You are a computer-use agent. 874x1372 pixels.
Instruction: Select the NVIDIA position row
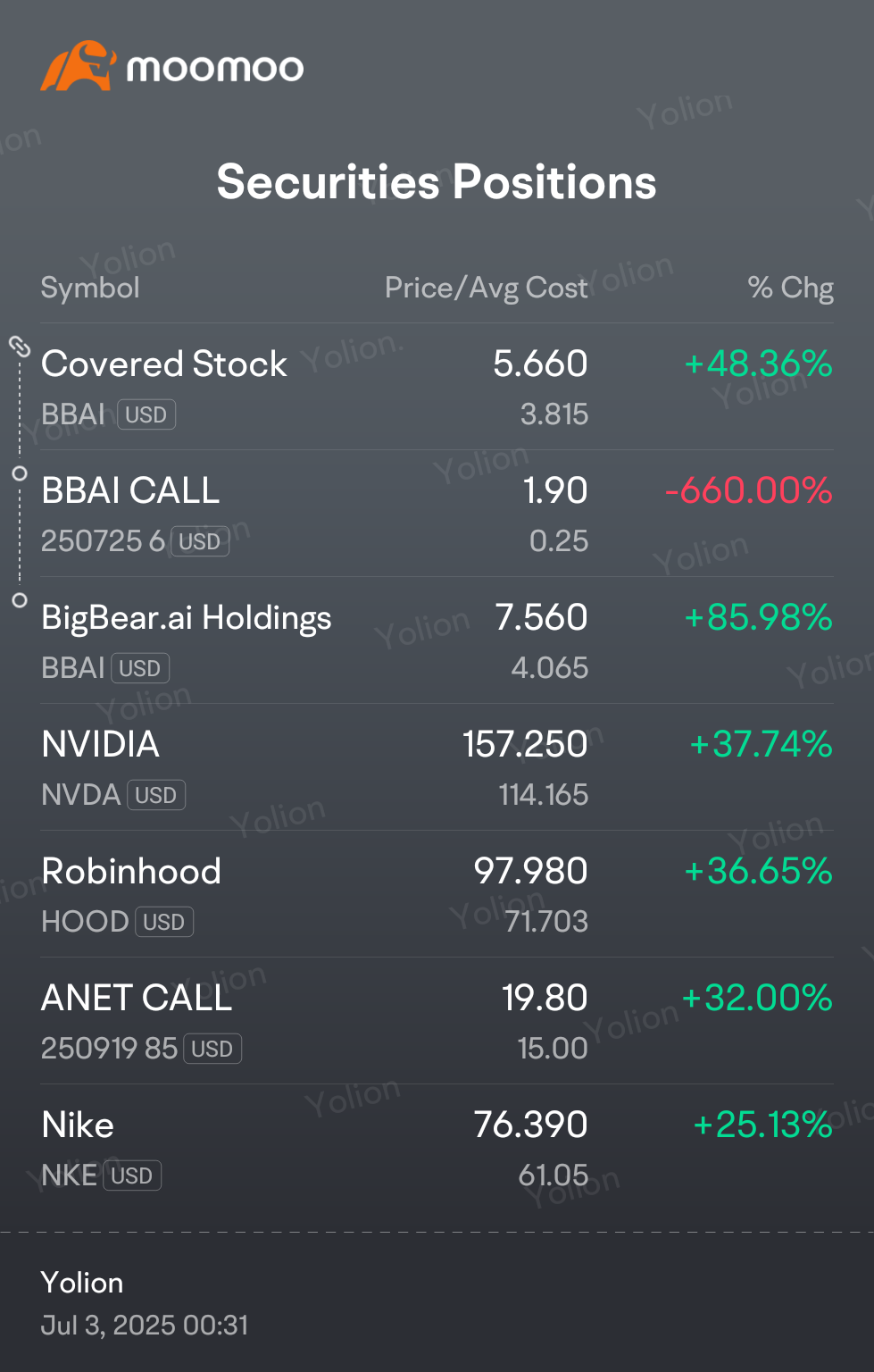click(437, 767)
